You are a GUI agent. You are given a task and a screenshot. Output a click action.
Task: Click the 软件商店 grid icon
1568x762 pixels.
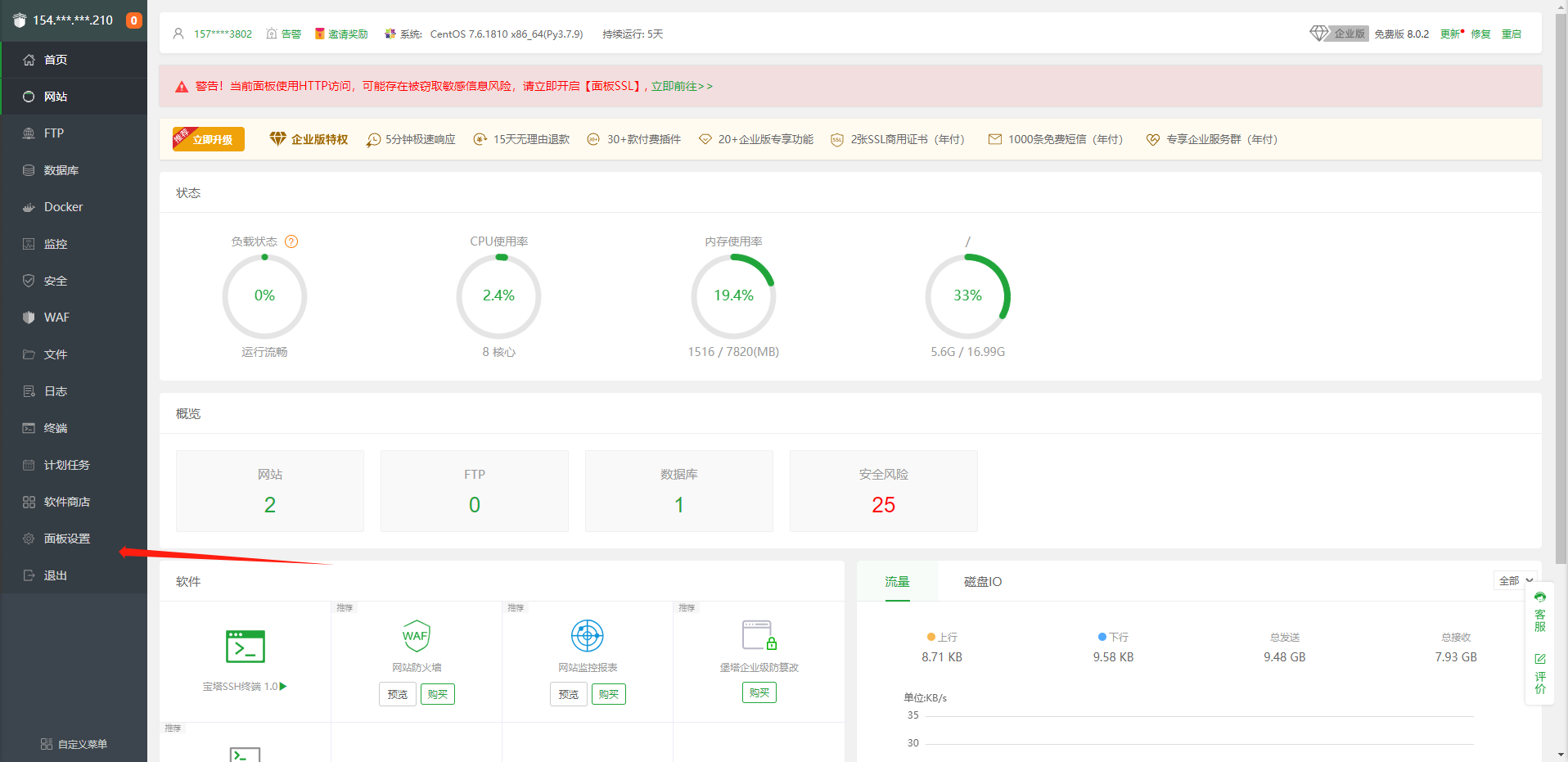tap(29, 502)
